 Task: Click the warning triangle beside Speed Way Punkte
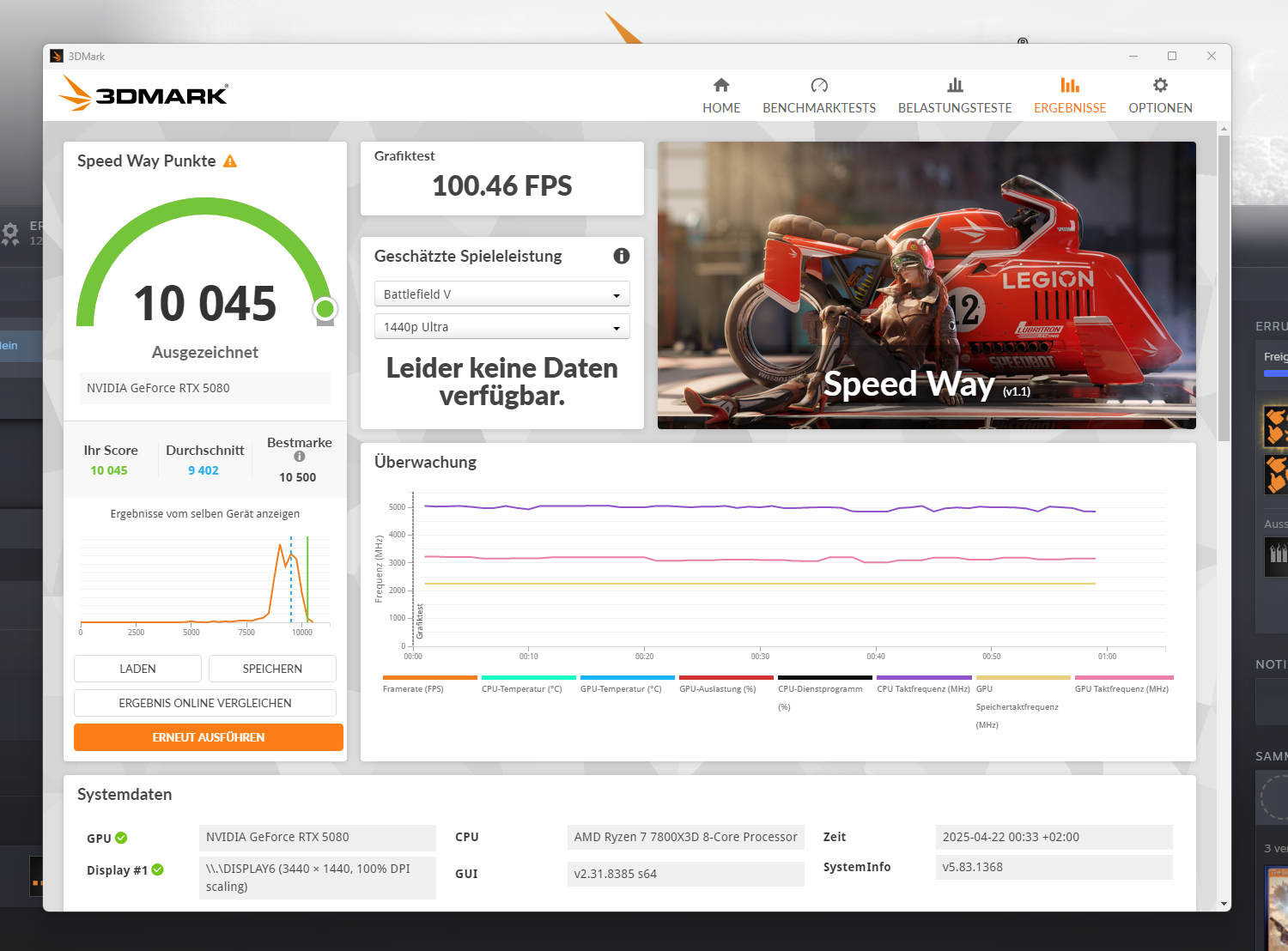pos(230,161)
